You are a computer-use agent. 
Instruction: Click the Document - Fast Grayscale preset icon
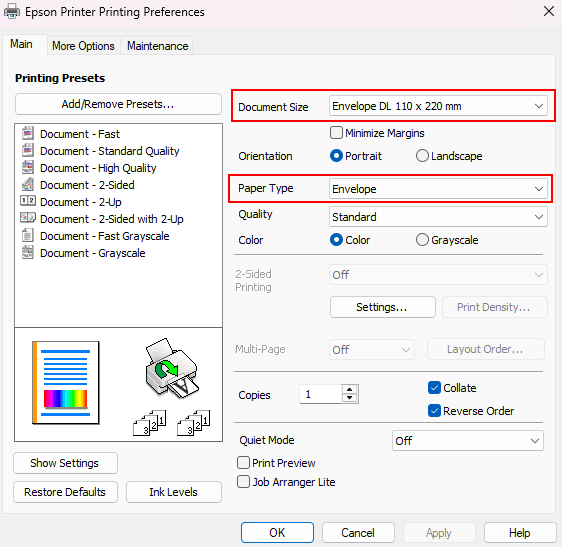pyautogui.click(x=28, y=236)
